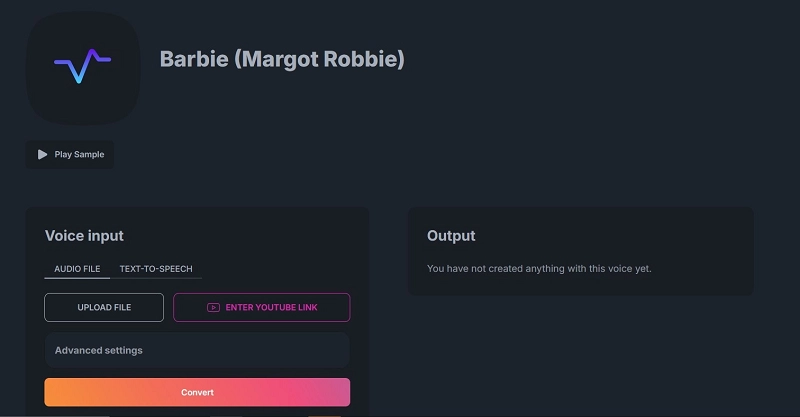The image size is (800, 417).
Task: Select the Output panel heading
Action: point(451,236)
